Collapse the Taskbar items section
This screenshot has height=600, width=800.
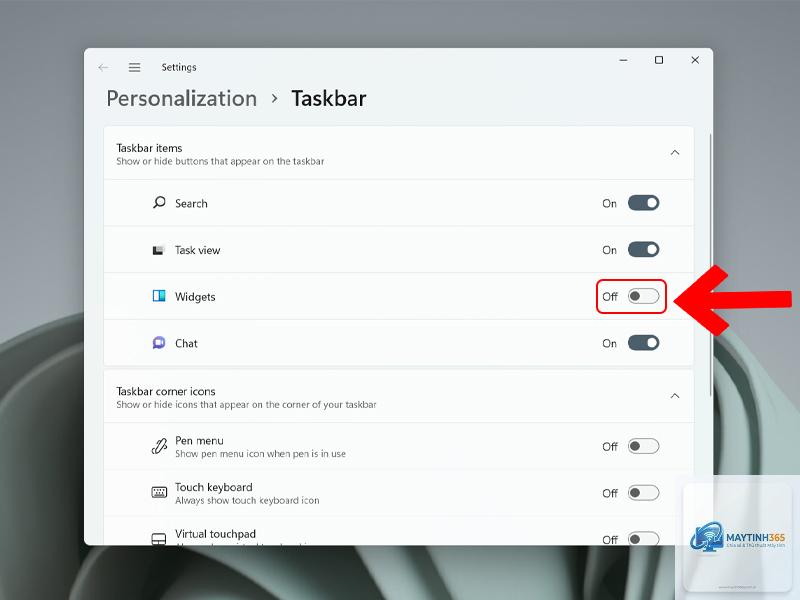coord(674,153)
